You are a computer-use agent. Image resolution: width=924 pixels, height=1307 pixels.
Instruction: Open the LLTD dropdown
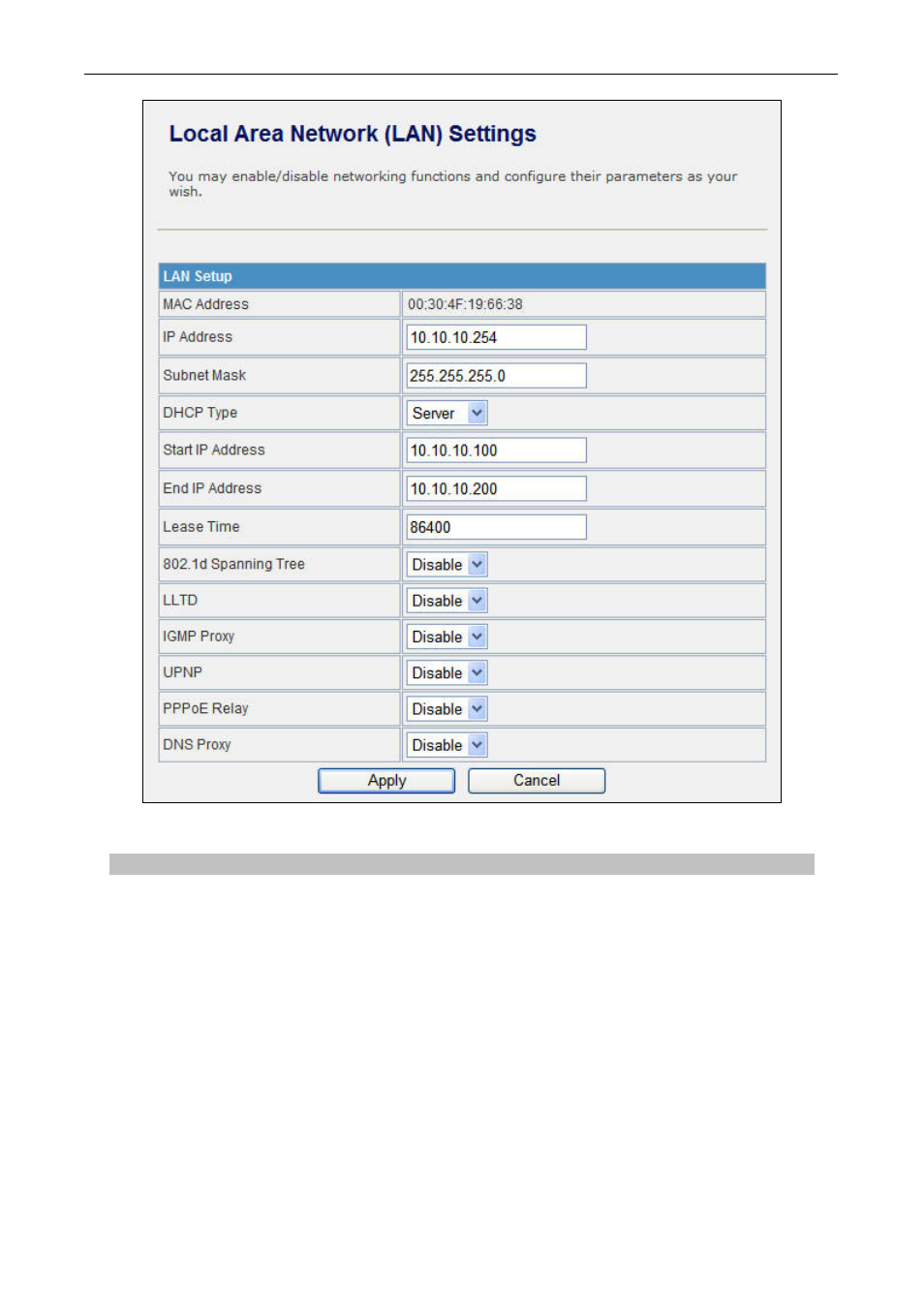point(447,601)
